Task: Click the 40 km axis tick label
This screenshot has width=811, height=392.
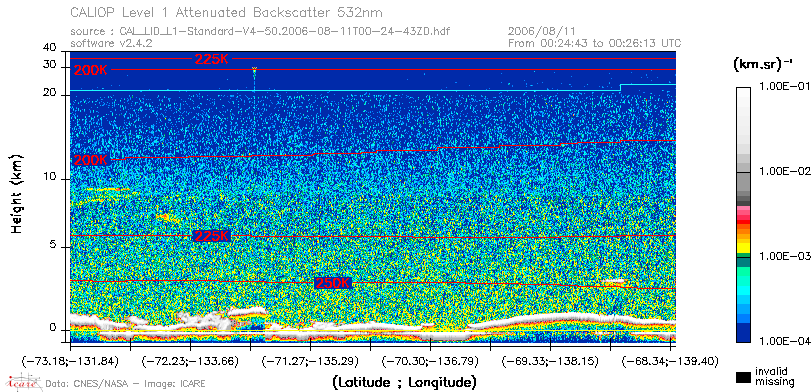Action: click(x=50, y=48)
